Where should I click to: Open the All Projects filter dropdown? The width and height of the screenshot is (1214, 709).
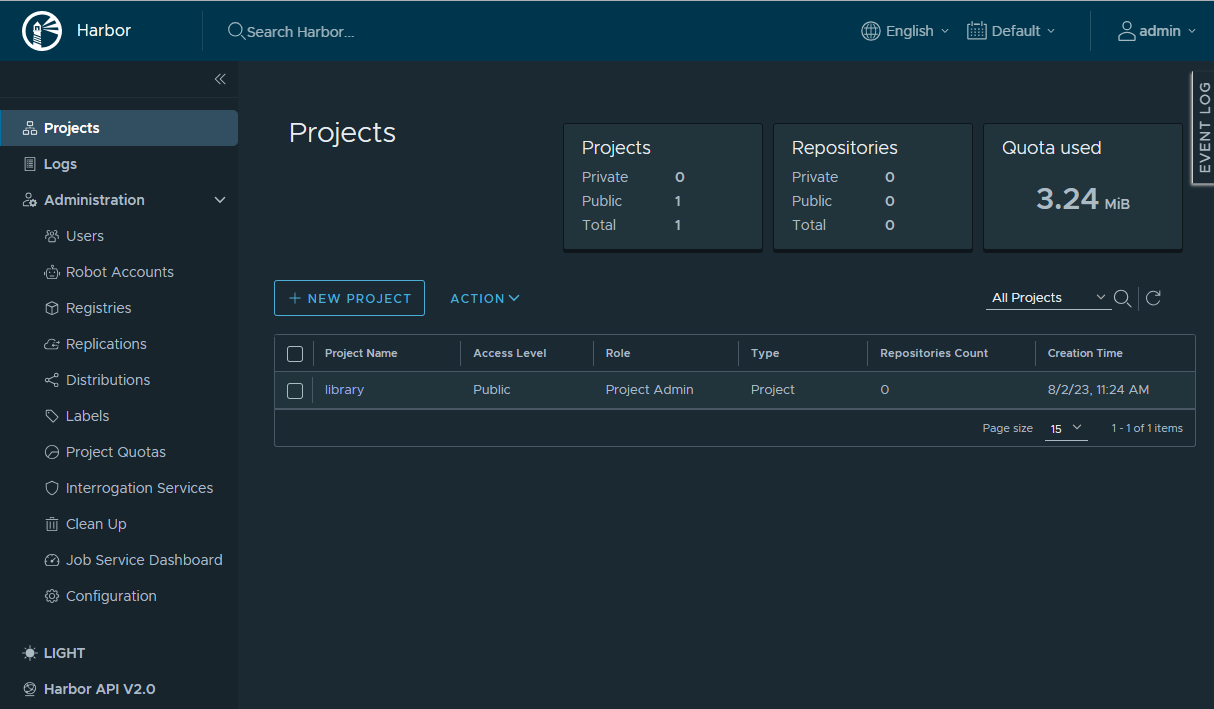1047,298
